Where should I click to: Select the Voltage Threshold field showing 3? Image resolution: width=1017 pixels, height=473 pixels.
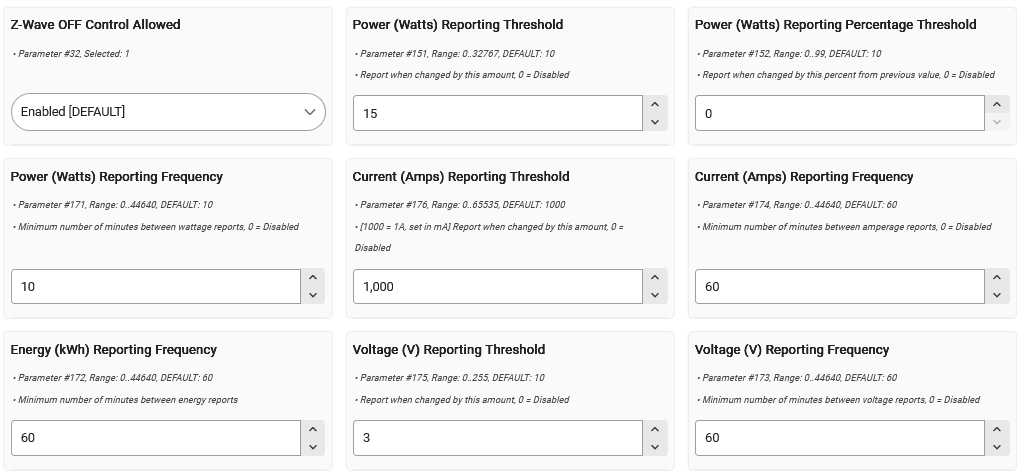tap(497, 438)
